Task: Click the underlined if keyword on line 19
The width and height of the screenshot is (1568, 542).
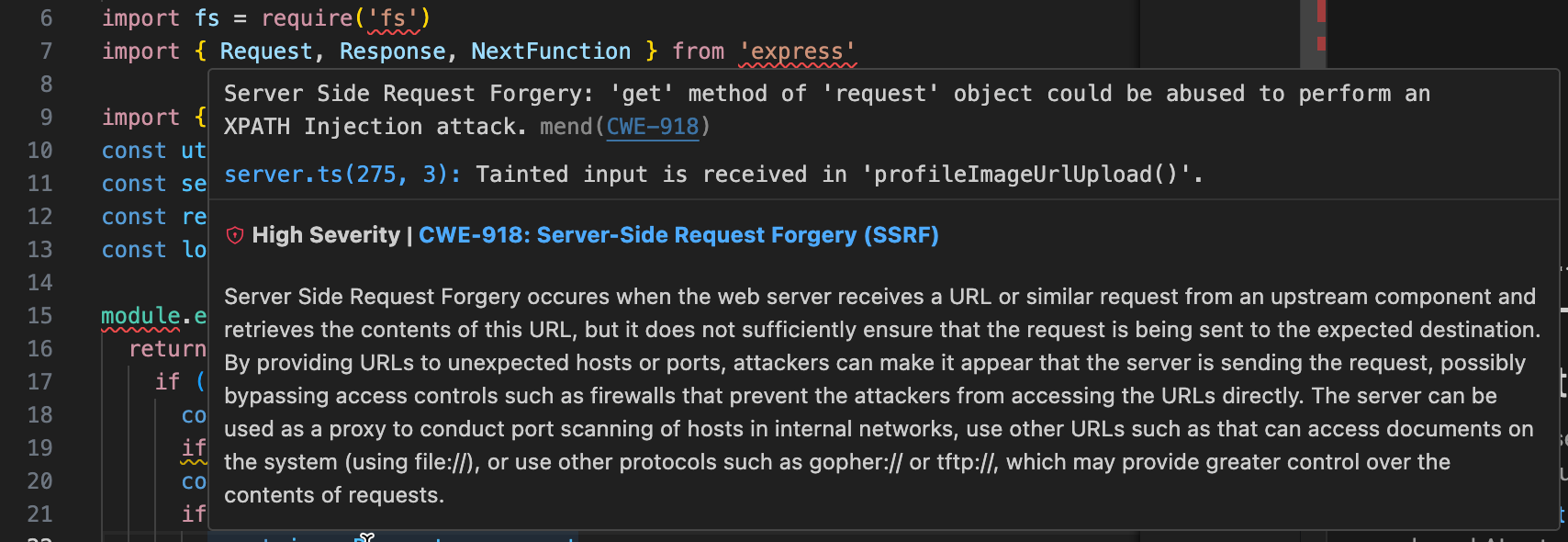Action: pos(194,448)
